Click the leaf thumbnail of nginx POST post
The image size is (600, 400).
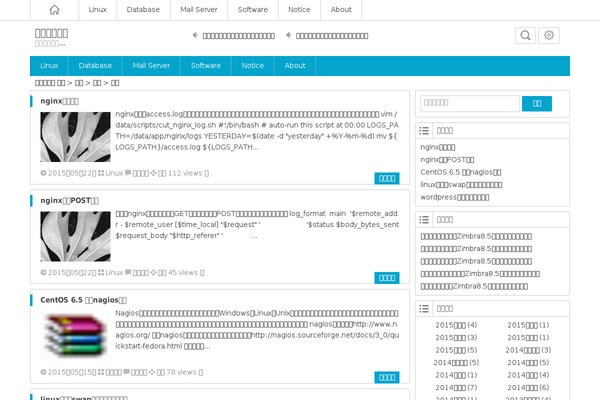click(x=75, y=236)
